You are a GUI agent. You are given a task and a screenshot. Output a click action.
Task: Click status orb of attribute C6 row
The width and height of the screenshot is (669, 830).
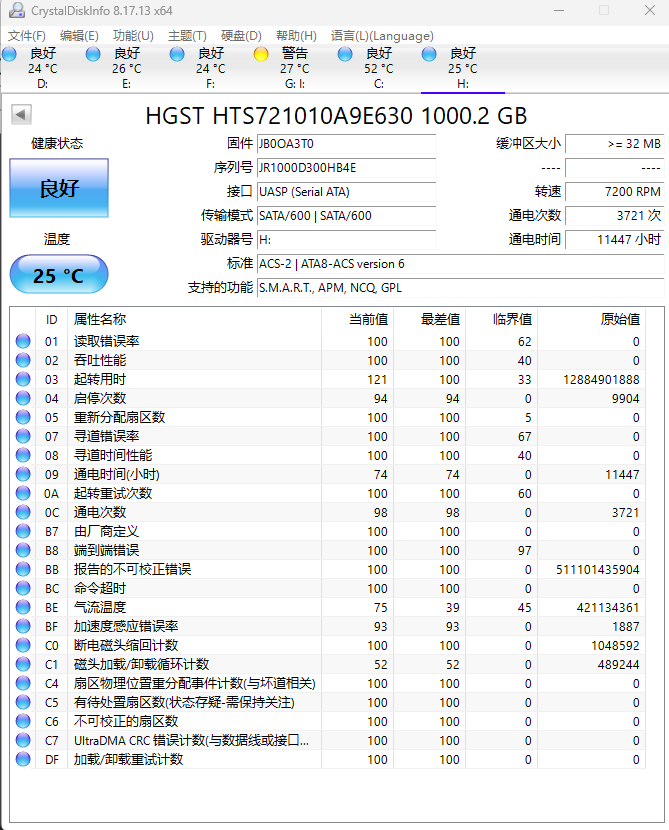(23, 721)
